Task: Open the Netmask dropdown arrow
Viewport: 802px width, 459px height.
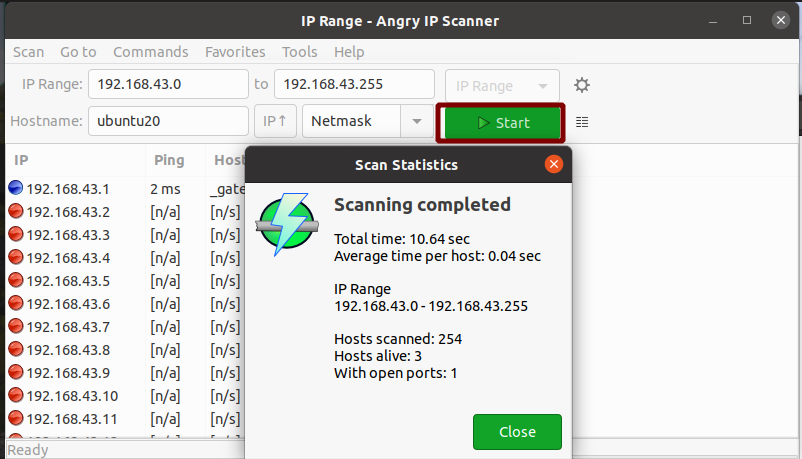Action: tap(417, 121)
